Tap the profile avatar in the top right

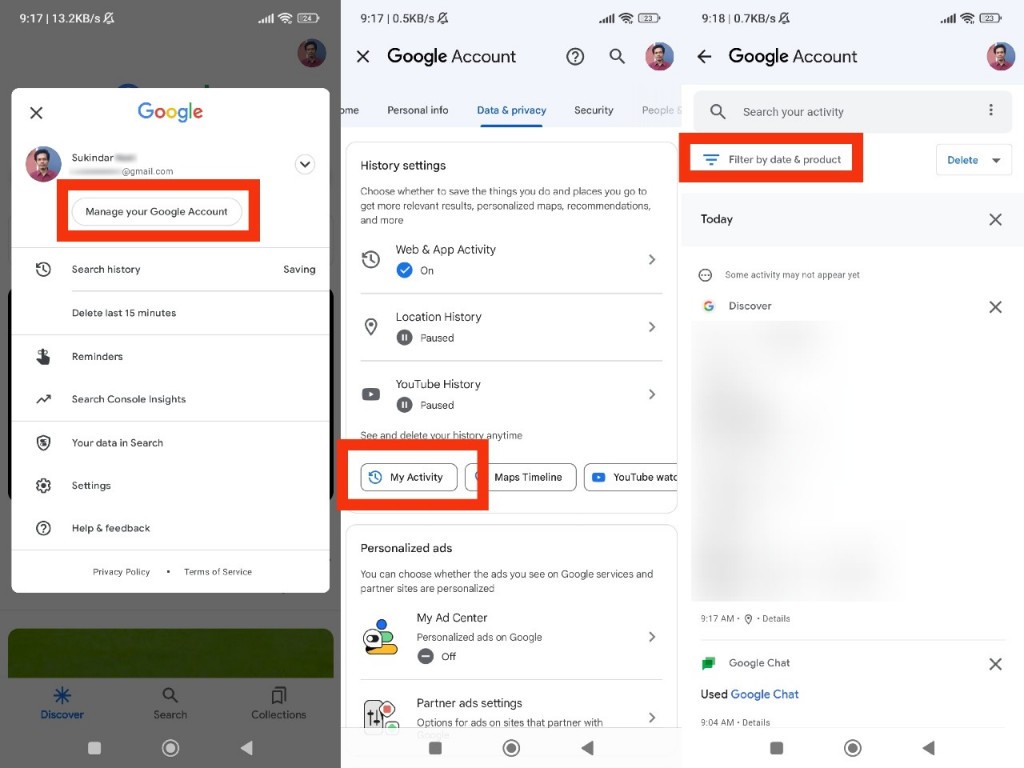pyautogui.click(x=1001, y=57)
